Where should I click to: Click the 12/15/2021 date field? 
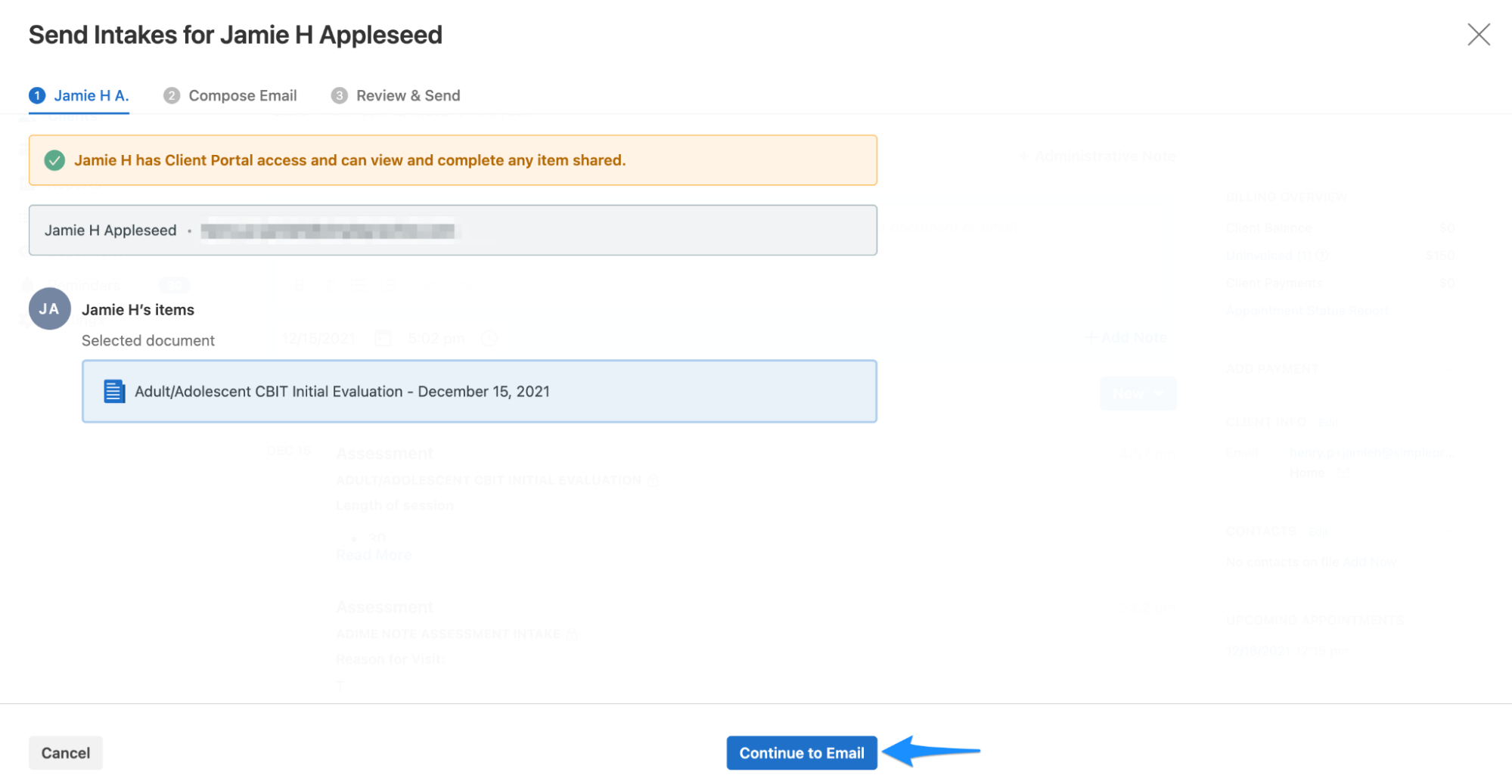(x=320, y=338)
